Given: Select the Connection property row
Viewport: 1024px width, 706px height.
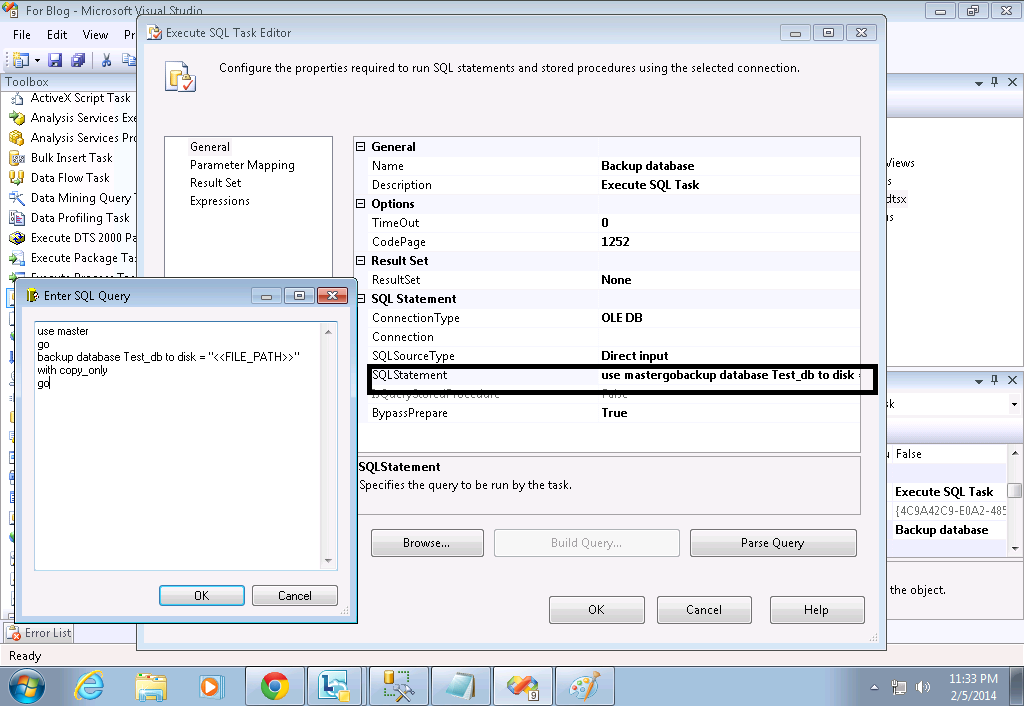Looking at the screenshot, I should 614,337.
